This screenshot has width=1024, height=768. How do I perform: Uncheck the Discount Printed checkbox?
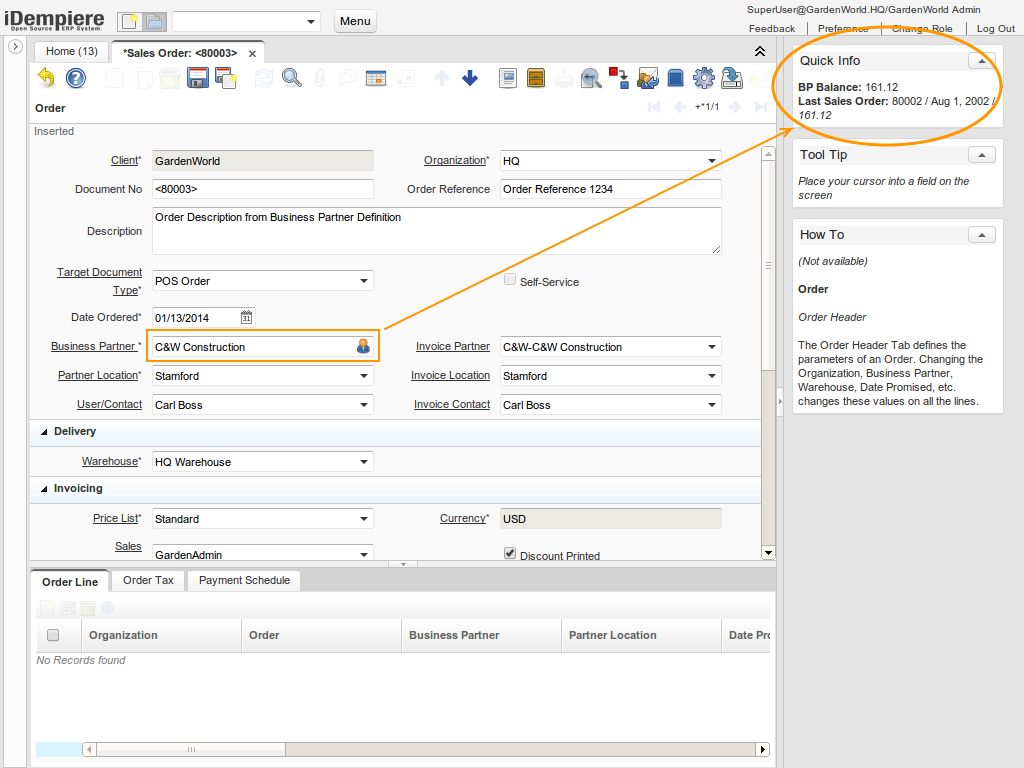point(510,553)
